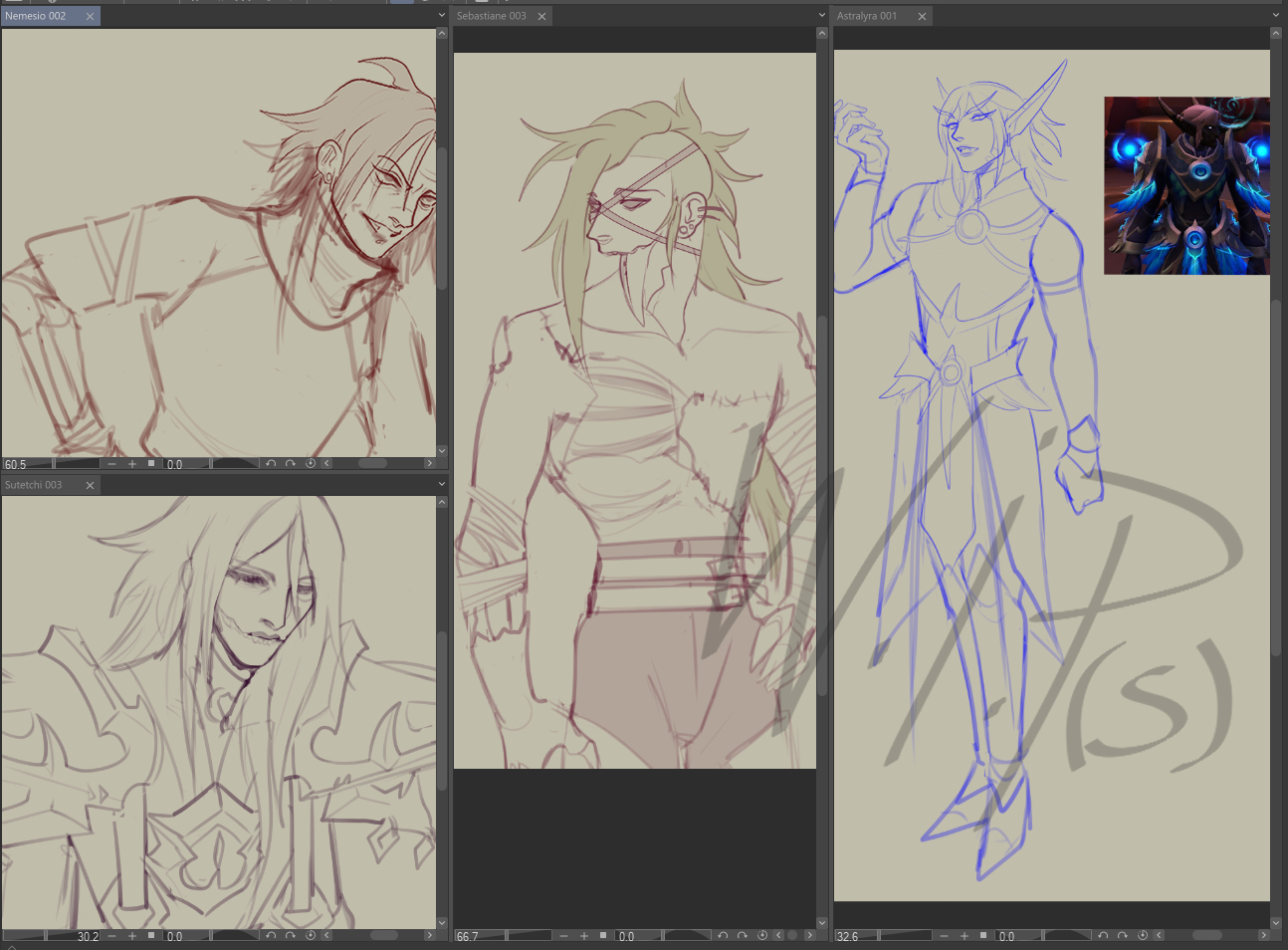Screen dimensions: 1288x950
Task: Zoom in on the Sebastiane 003 canvas
Action: click(x=584, y=936)
